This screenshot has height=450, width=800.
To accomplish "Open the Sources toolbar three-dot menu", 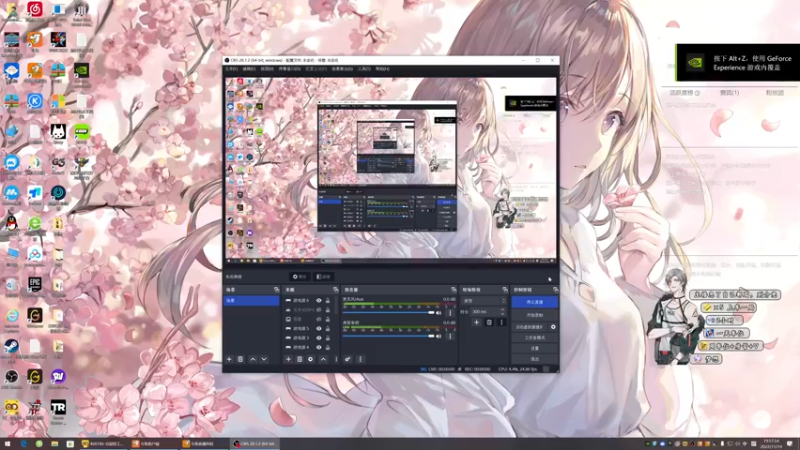I will coord(336,359).
